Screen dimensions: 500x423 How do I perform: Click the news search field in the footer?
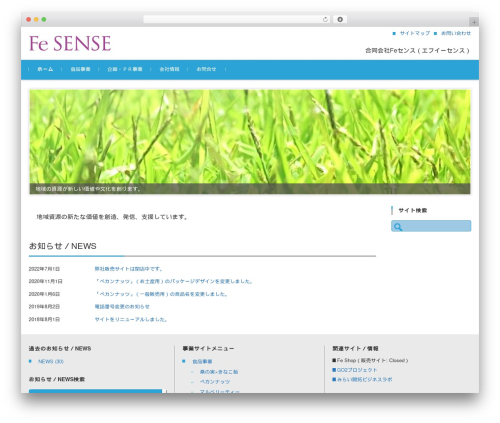pyautogui.click(x=95, y=391)
